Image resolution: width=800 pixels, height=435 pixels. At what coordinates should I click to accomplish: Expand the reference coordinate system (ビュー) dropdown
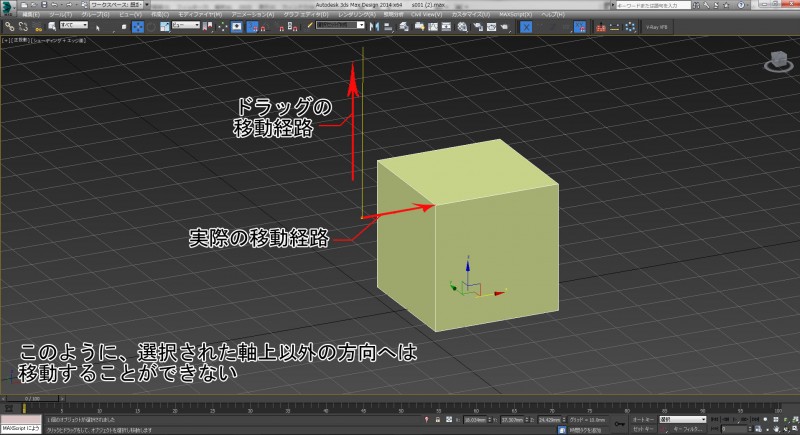point(184,27)
